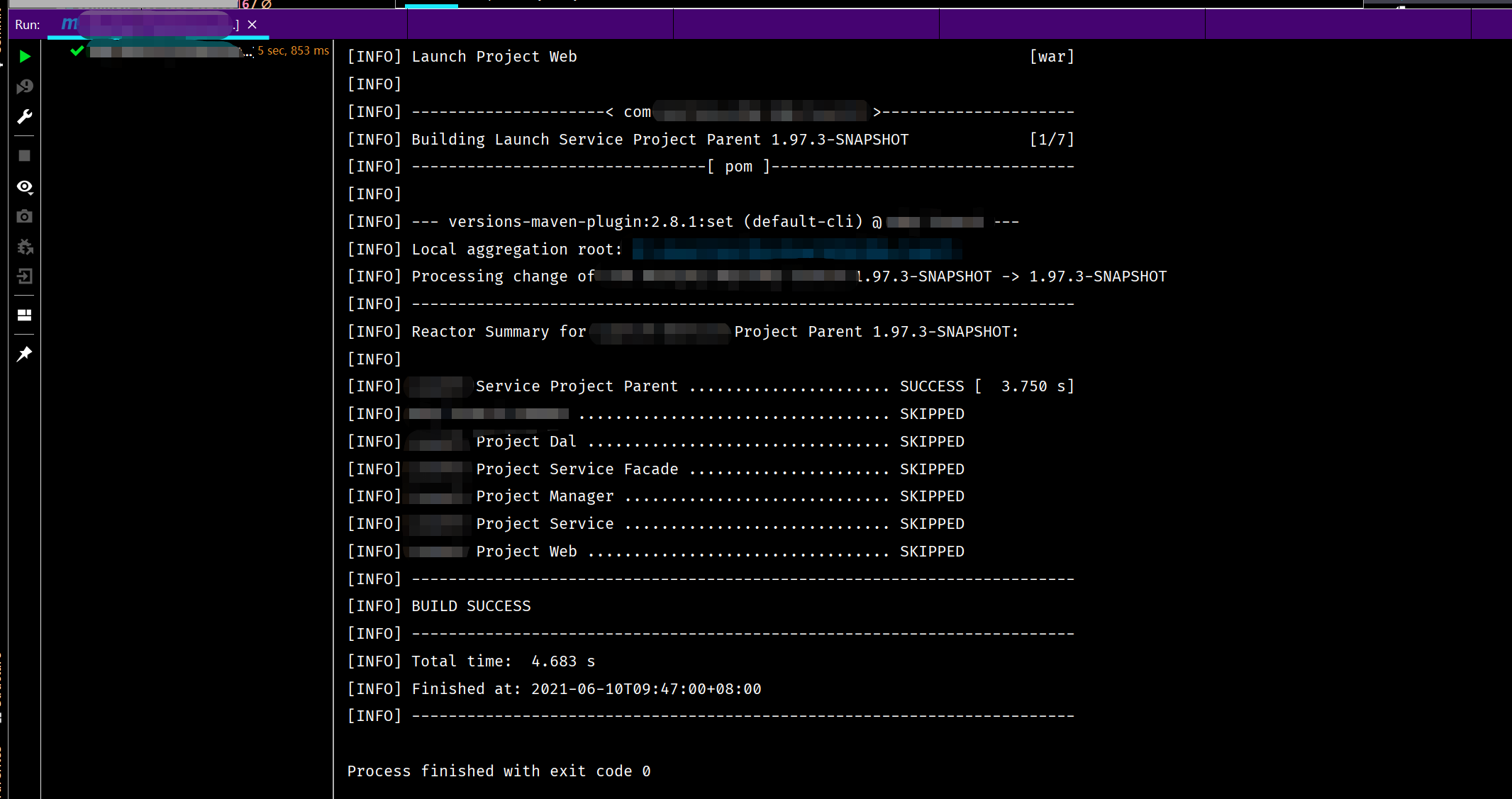
Task: Click the 'Total time: 4.683 s' line
Action: click(471, 661)
